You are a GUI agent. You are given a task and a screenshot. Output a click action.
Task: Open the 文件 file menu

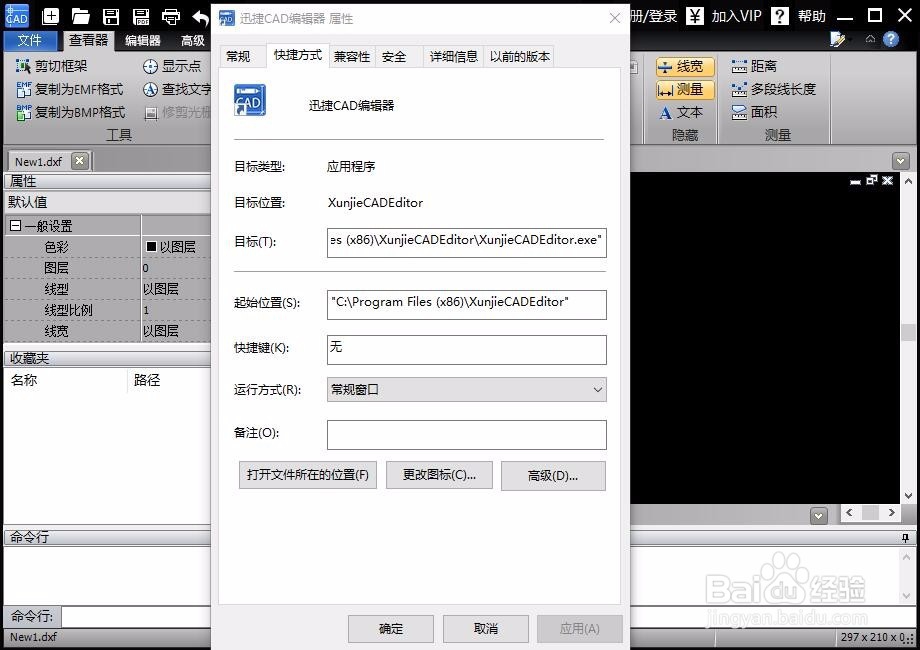30,40
